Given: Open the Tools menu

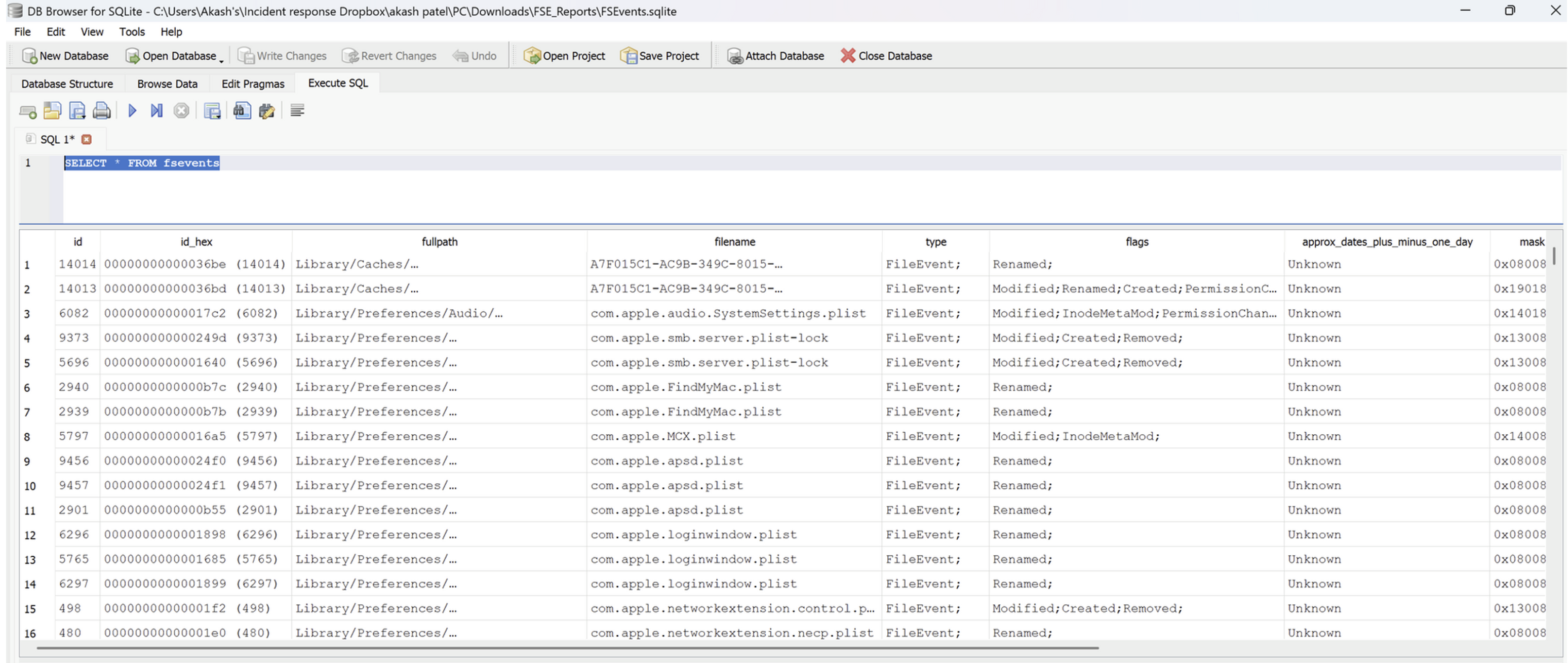Looking at the screenshot, I should pyautogui.click(x=132, y=31).
